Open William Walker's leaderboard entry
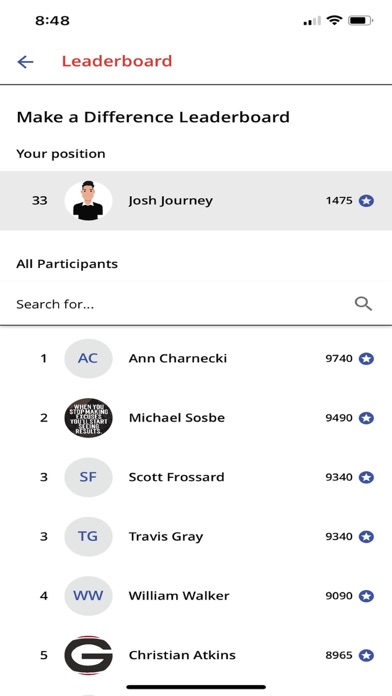Screen dimensions: 392x696 (x=196, y=596)
